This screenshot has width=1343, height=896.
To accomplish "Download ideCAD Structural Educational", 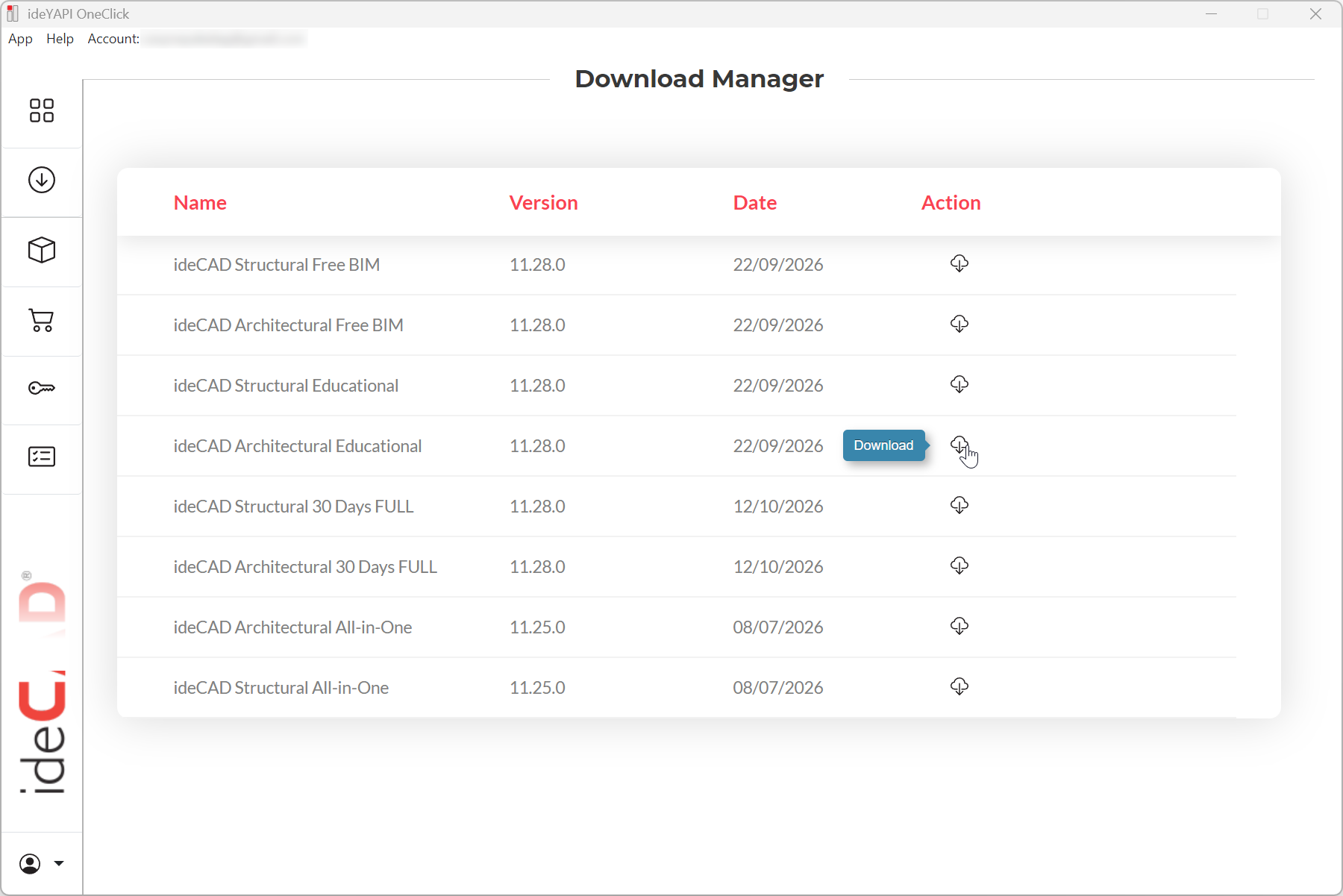I will (959, 384).
